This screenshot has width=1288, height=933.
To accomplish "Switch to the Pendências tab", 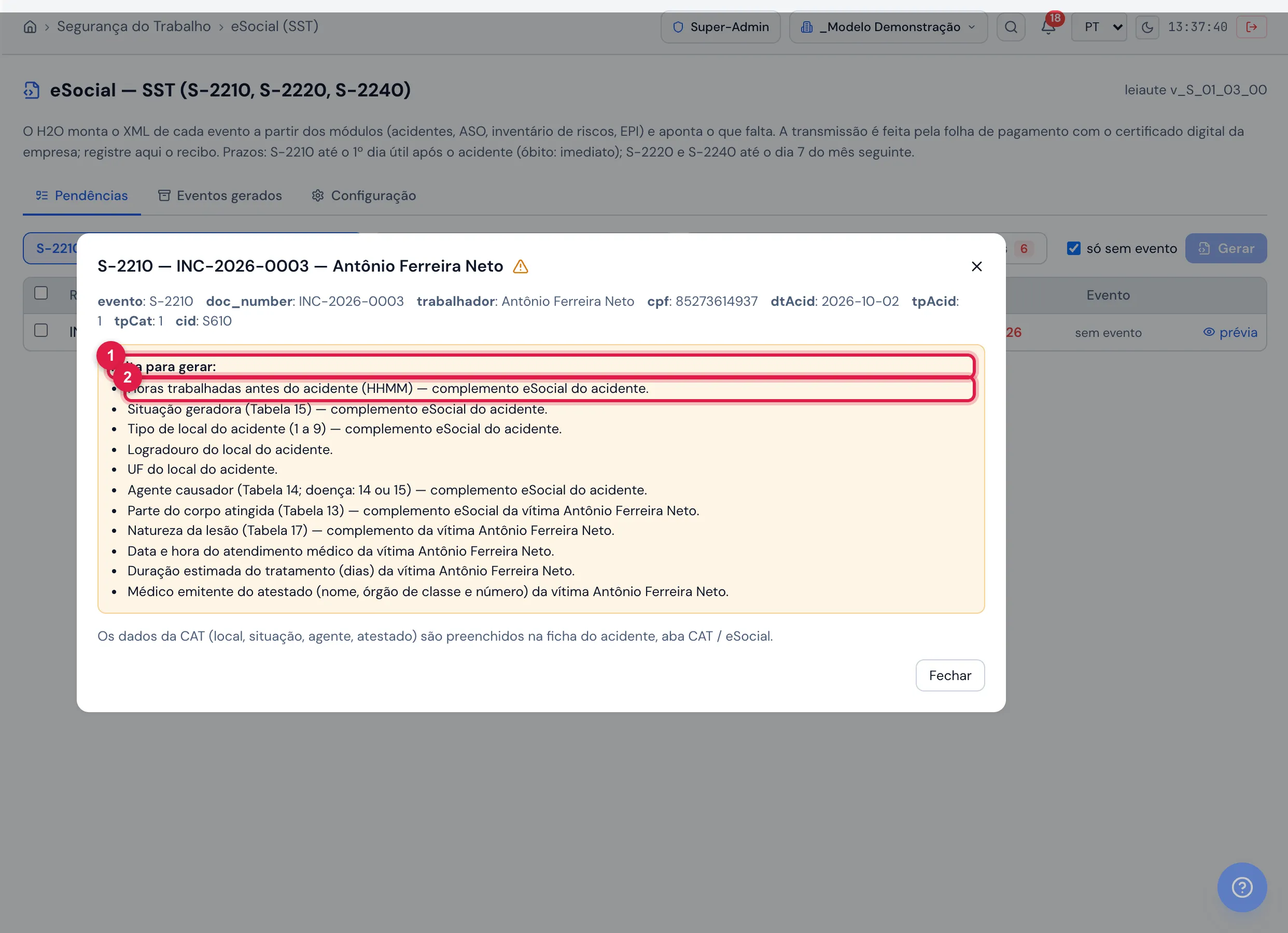I will pyautogui.click(x=82, y=196).
